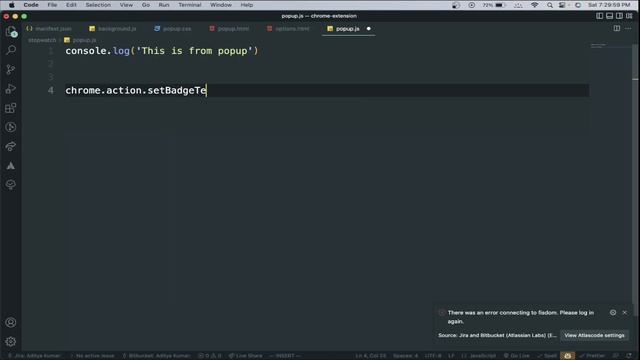Click the popup.js breadcrumb item
640x360 pixels.
[x=80, y=40]
